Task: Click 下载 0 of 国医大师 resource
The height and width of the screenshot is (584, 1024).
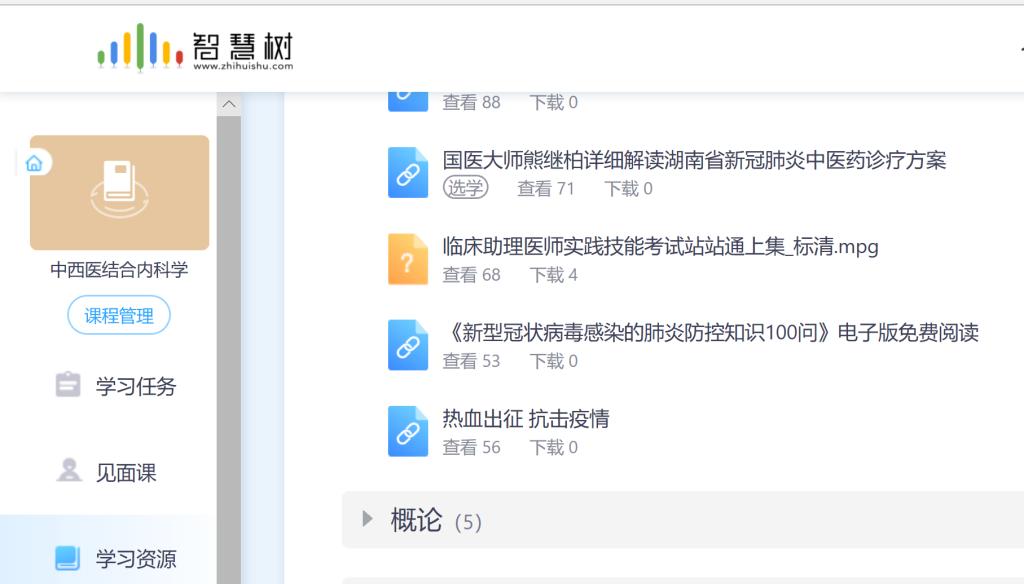Action: (x=628, y=189)
